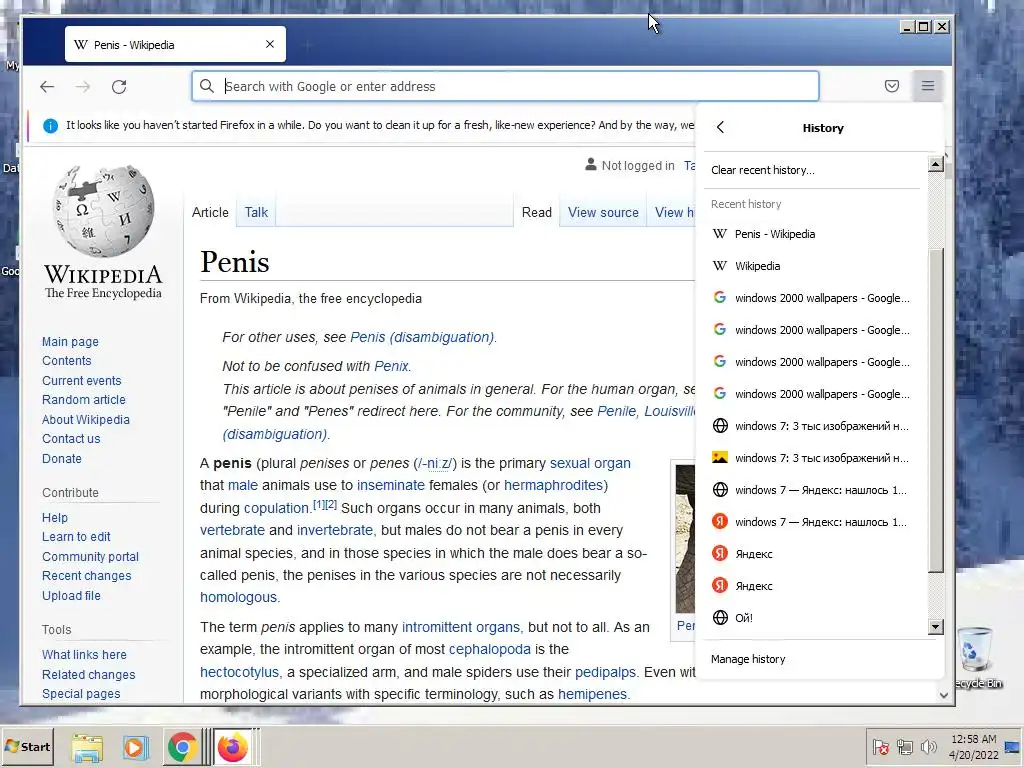Click the not-logged-in user icon
The width and height of the screenshot is (1024, 768).
(590, 165)
